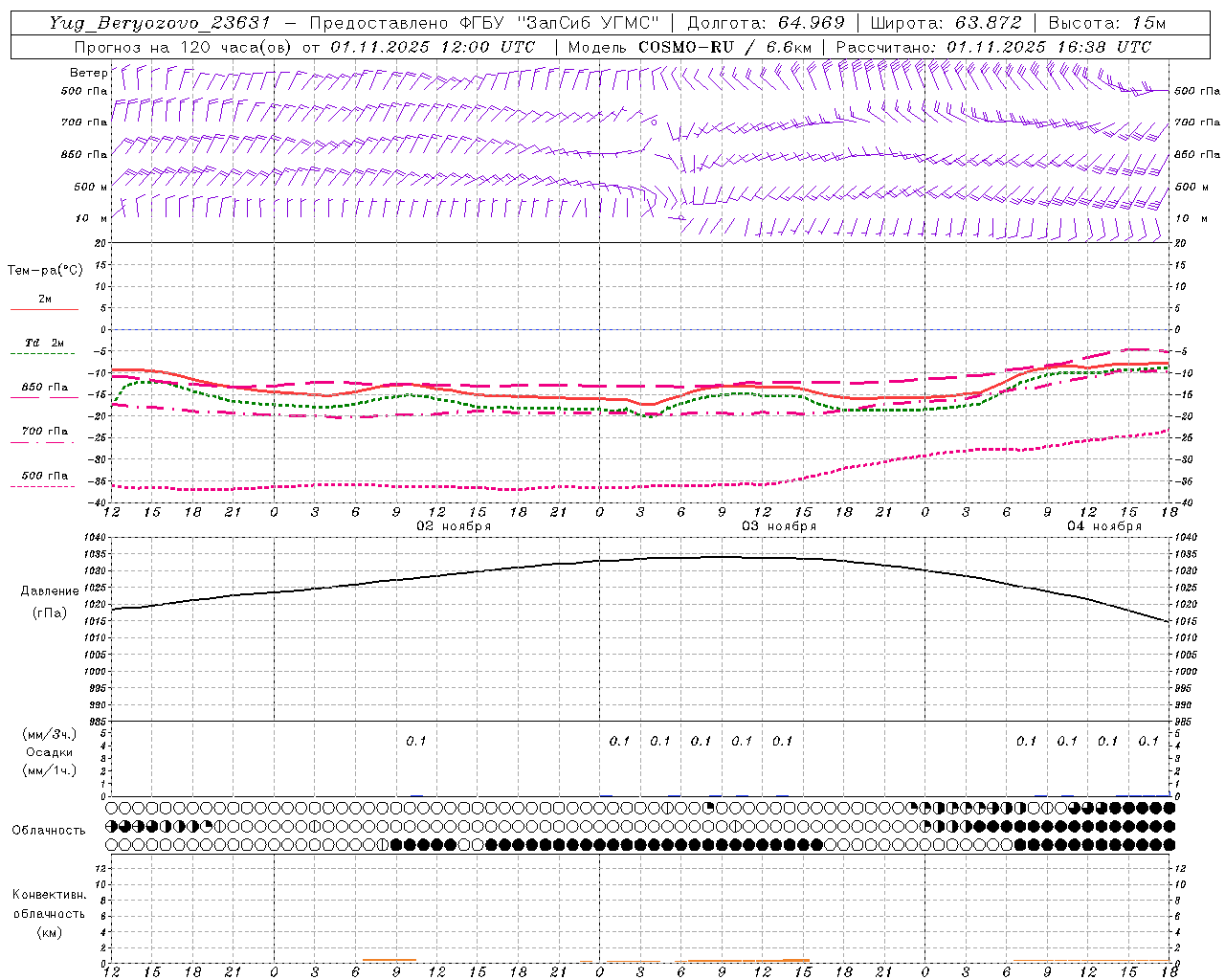The width and height of the screenshot is (1225, 980).
Task: Click the Высота: 15м header field
Action: click(1107, 23)
